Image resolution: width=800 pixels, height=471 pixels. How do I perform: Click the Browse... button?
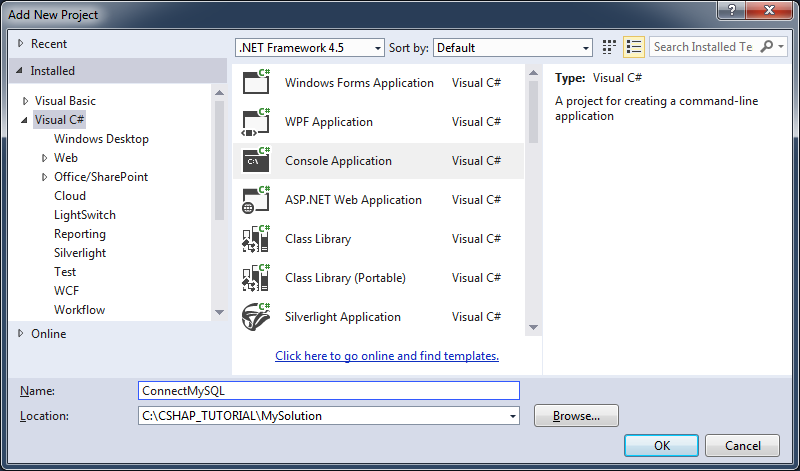[576, 416]
